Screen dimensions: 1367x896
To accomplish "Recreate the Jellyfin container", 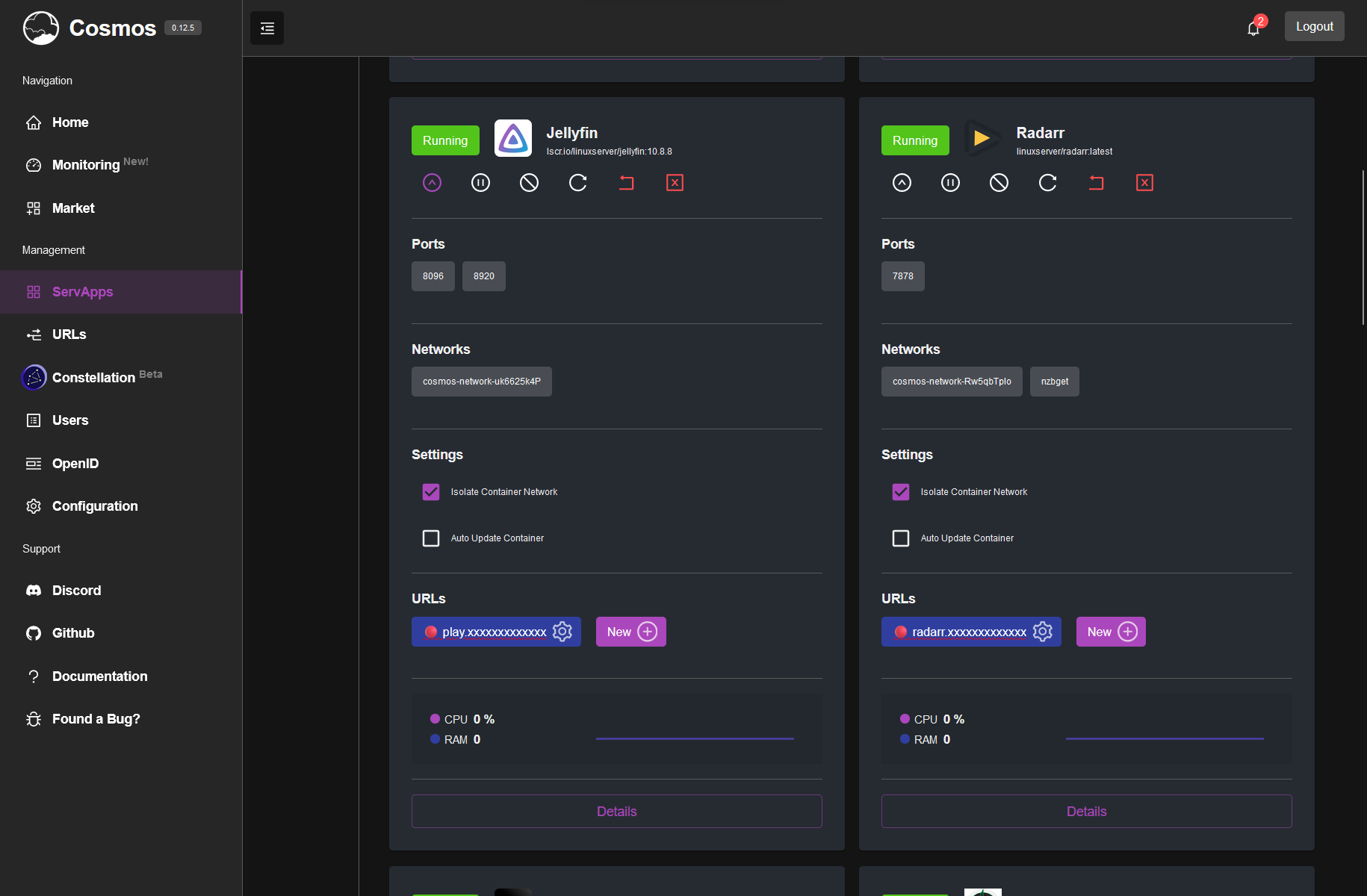I will click(627, 182).
